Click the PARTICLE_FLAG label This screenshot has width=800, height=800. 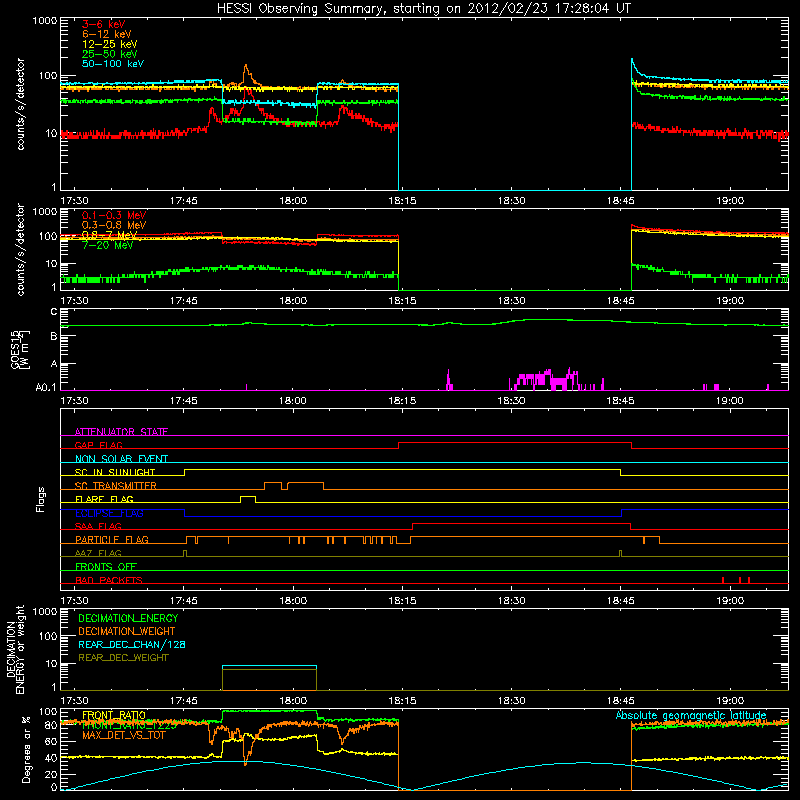click(112, 539)
